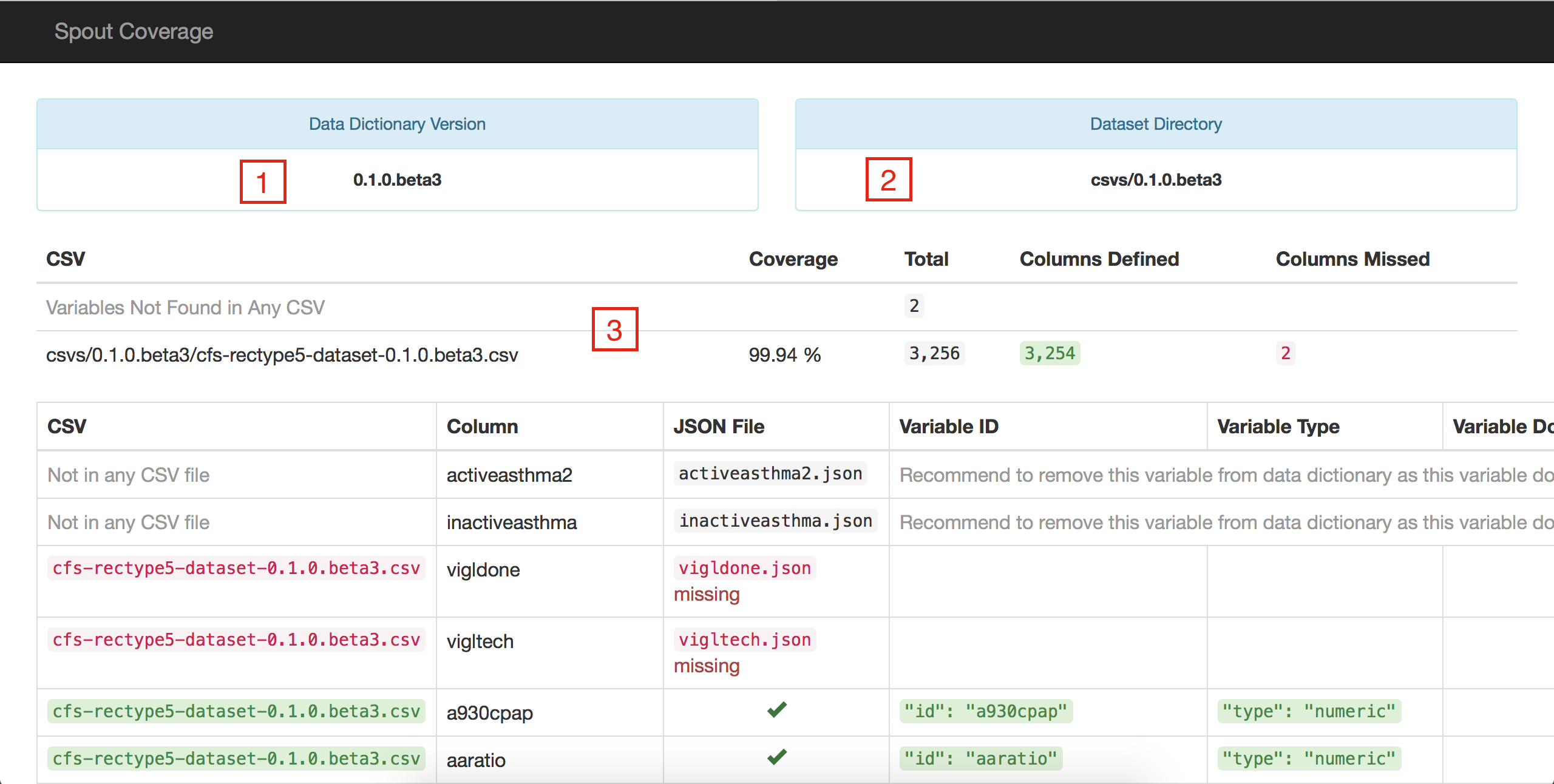Image resolution: width=1554 pixels, height=784 pixels.
Task: Click the Variables Not Found in Any CSV row
Action: [777, 307]
